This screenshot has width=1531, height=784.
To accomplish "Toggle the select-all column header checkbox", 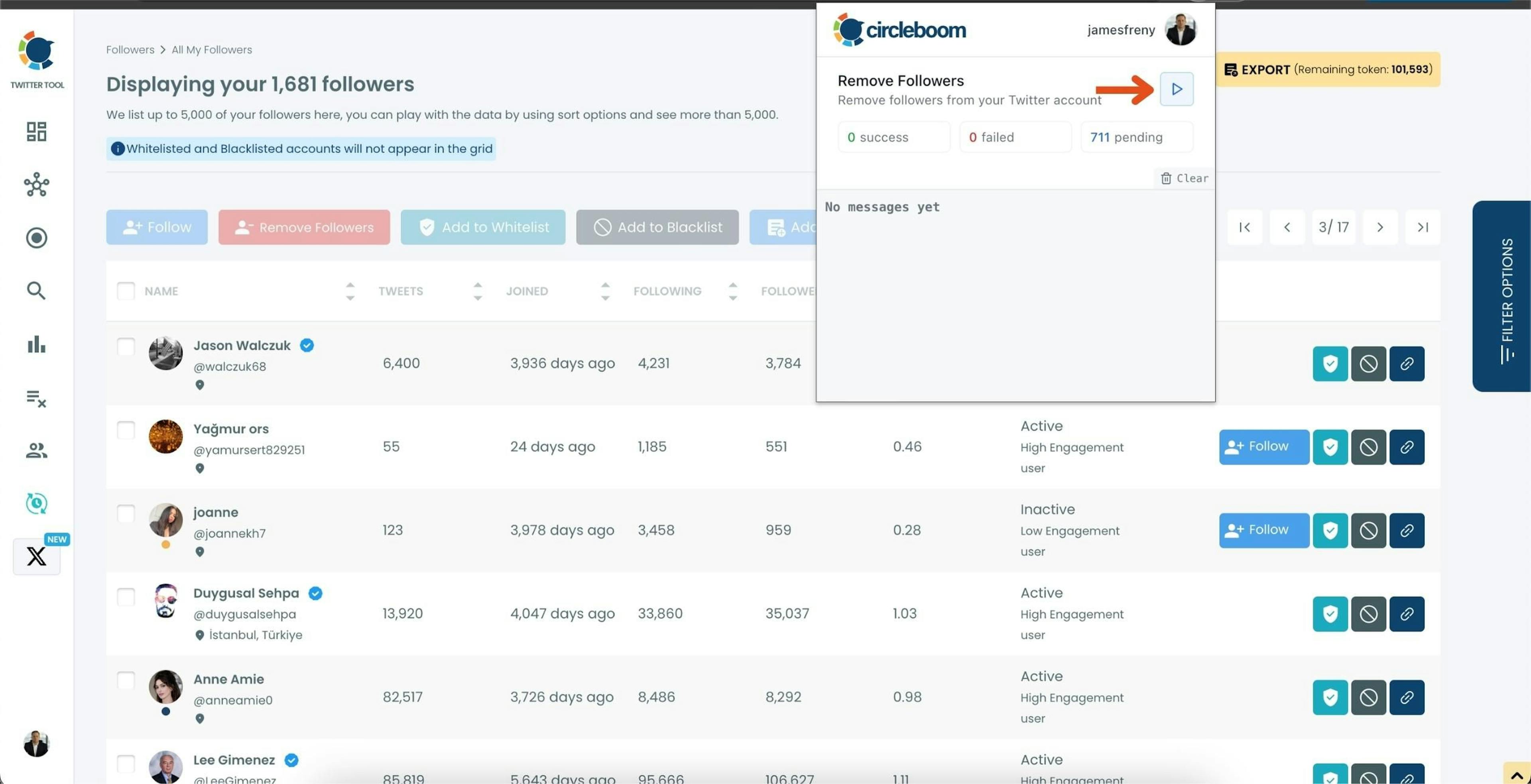I will coord(126,291).
